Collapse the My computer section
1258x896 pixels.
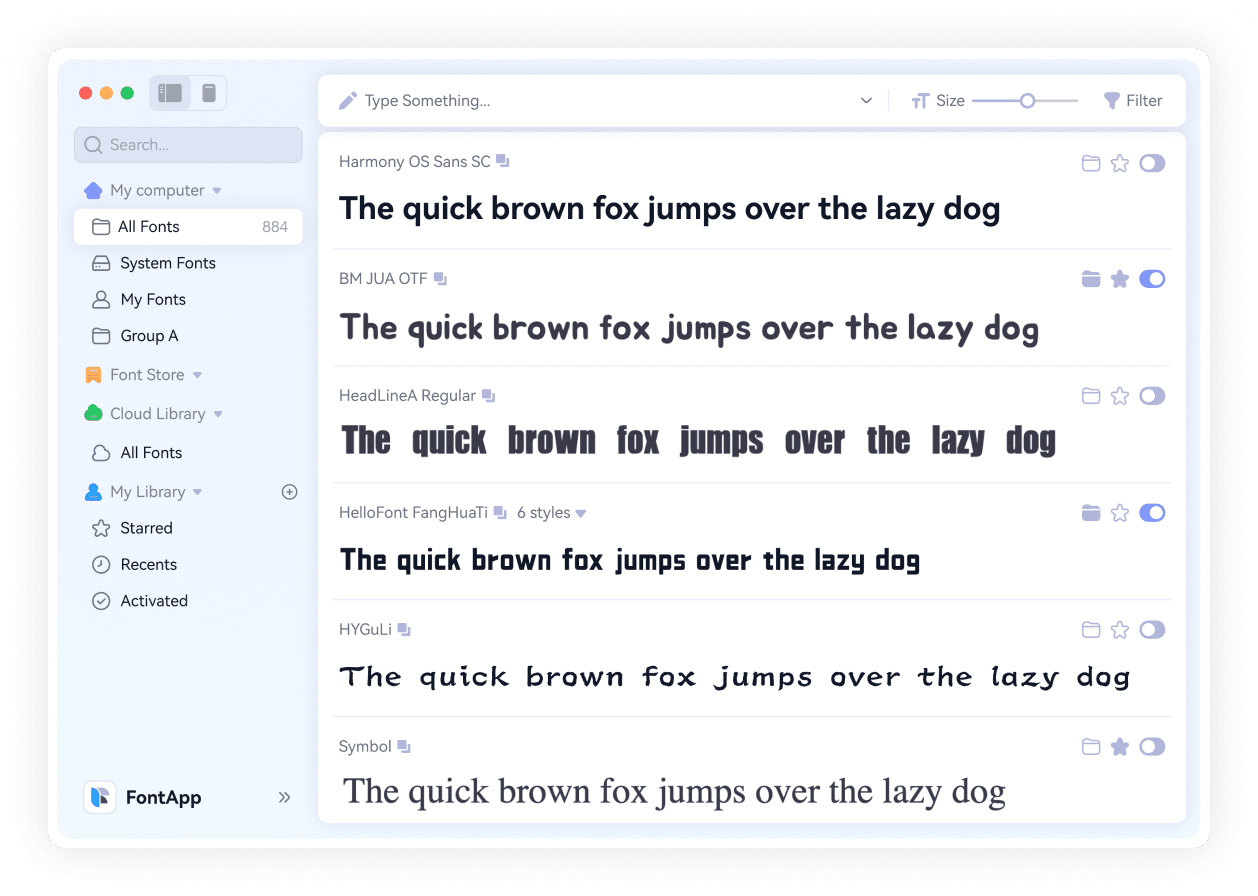217,190
